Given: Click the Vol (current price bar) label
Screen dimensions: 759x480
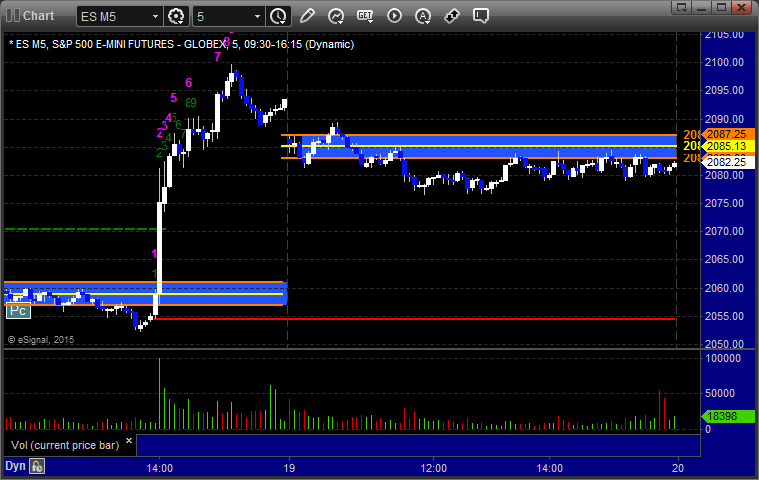Looking at the screenshot, I should (x=65, y=445).
